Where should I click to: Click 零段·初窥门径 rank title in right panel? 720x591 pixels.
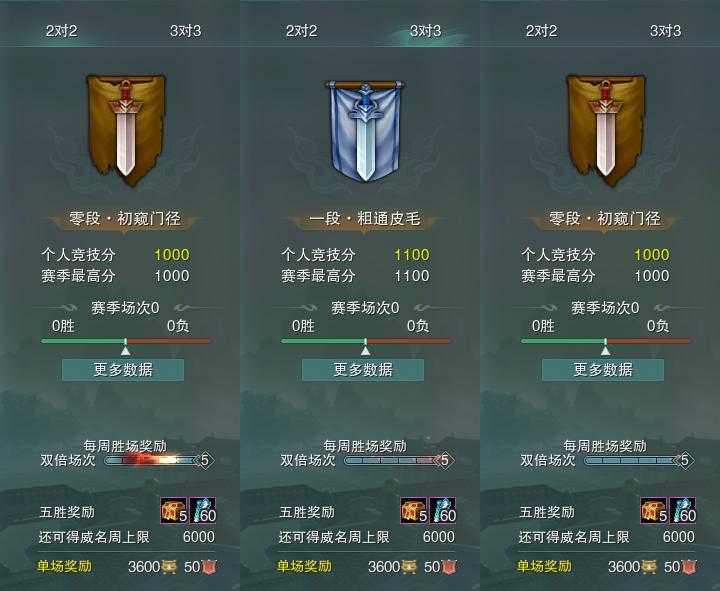(x=605, y=219)
